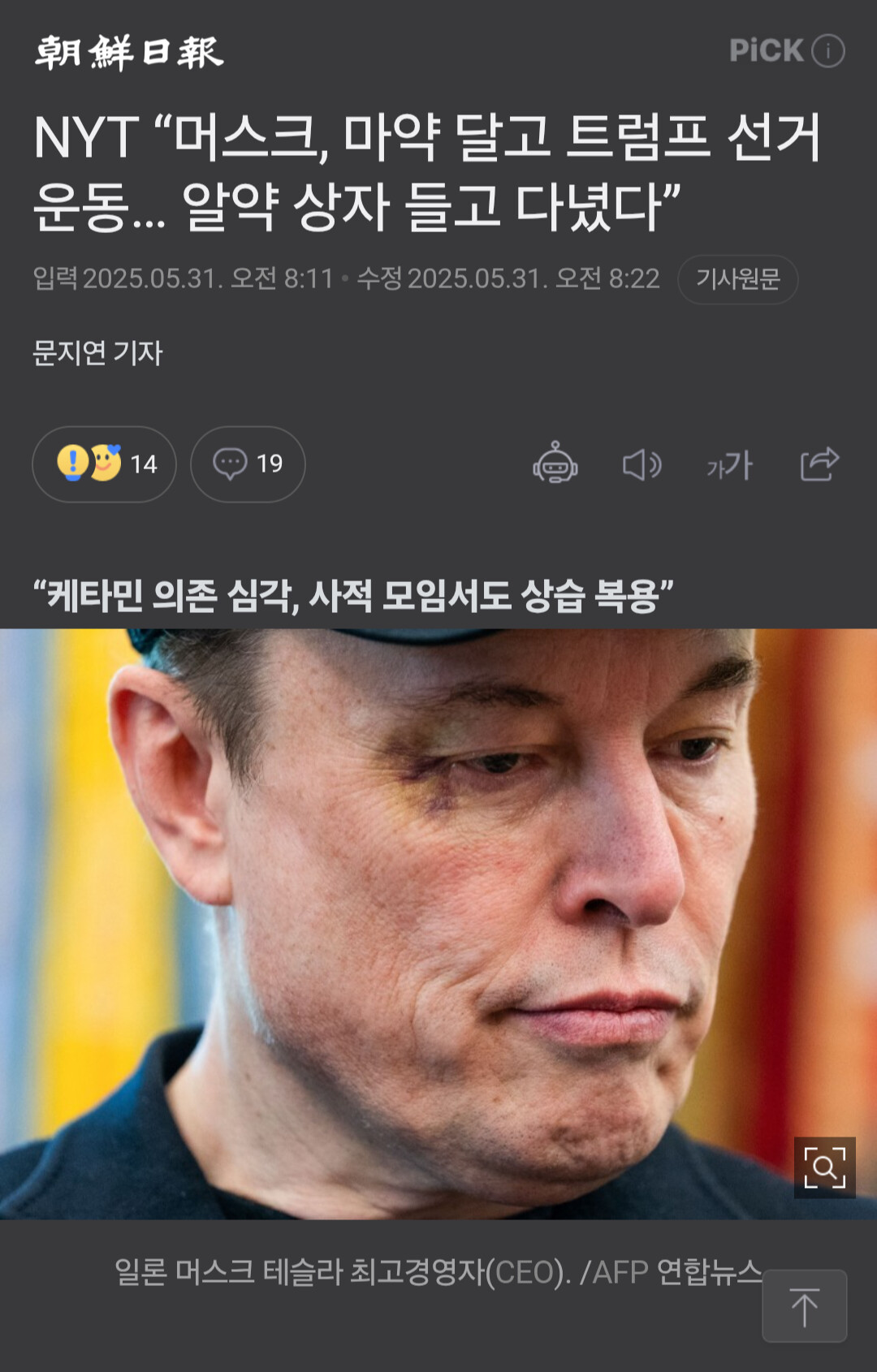The image size is (877, 1372).
Task: Tap the 케타민 의존 심각 subheading
Action: coord(353,596)
